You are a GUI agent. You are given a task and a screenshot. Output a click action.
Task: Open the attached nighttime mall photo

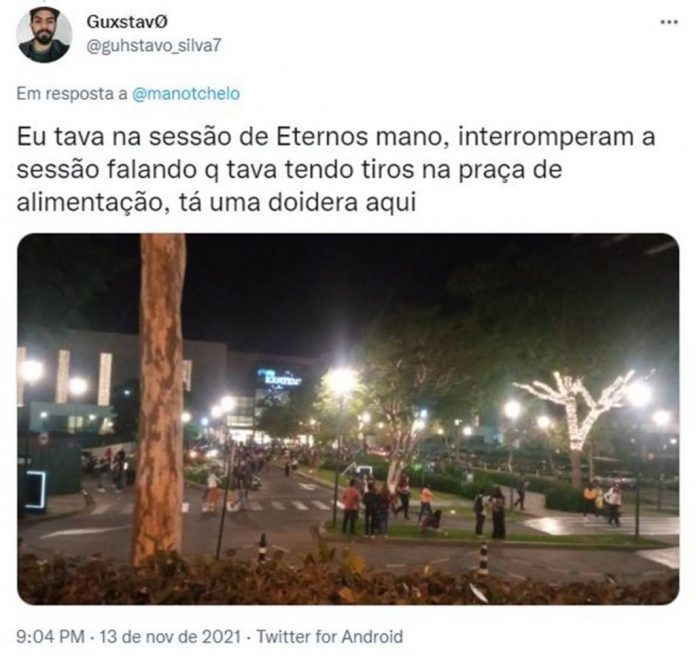point(348,419)
